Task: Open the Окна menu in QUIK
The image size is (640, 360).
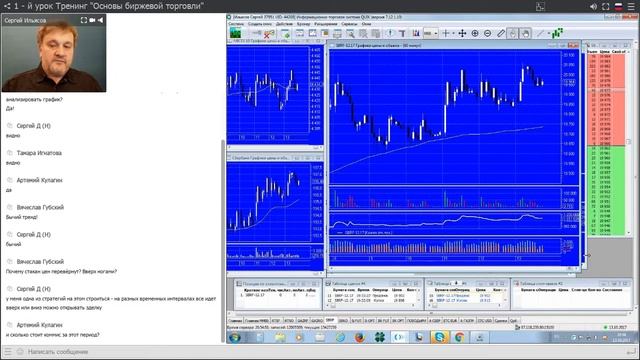Action: [x=366, y=24]
